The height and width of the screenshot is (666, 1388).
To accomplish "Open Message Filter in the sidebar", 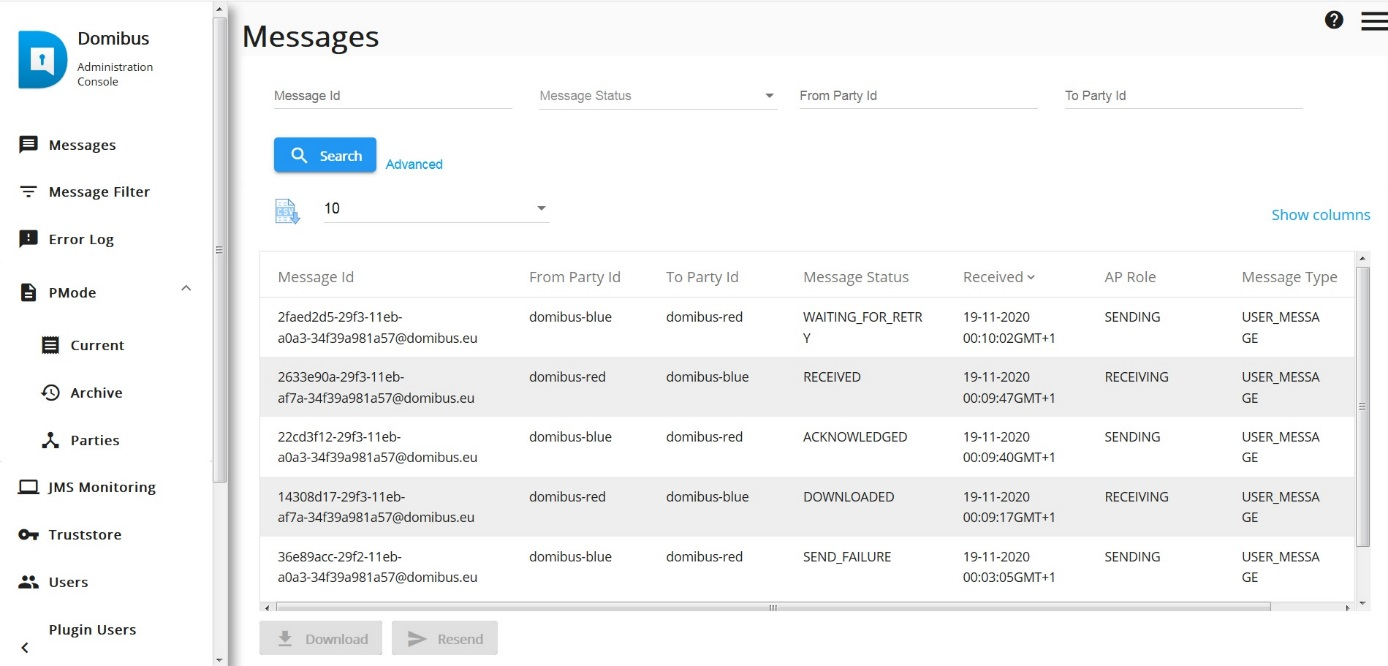I will pyautogui.click(x=85, y=192).
